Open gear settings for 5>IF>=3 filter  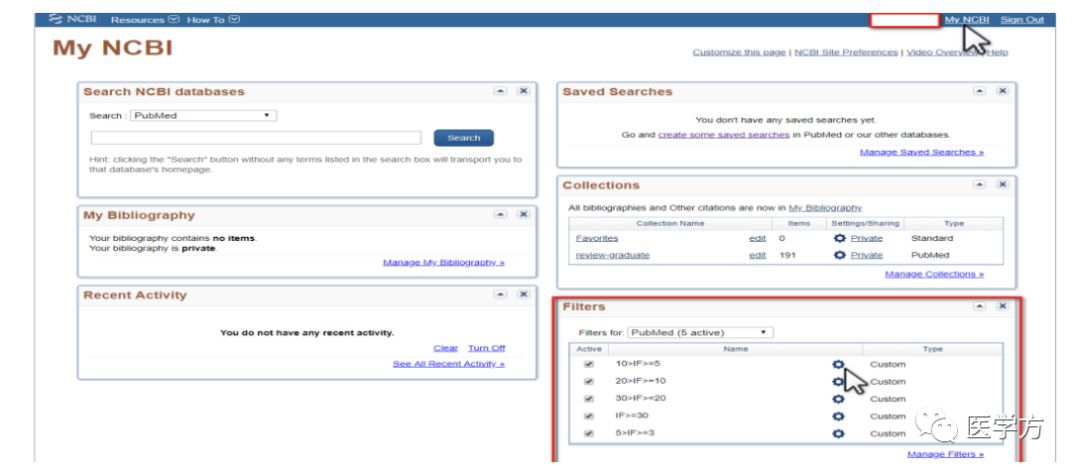point(838,434)
